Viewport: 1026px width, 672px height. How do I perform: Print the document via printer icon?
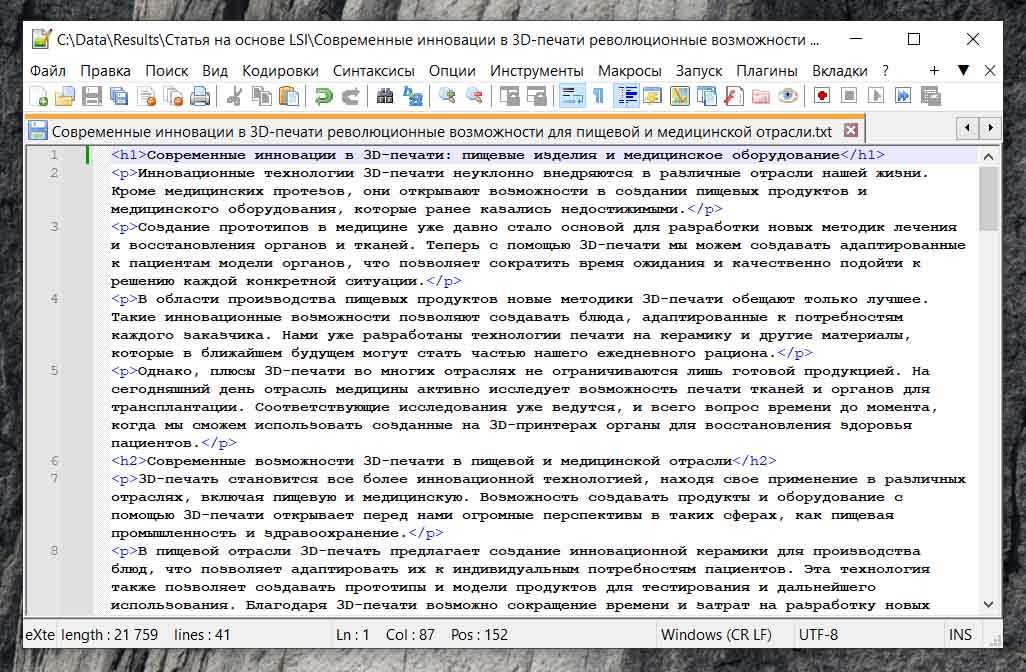tap(200, 96)
